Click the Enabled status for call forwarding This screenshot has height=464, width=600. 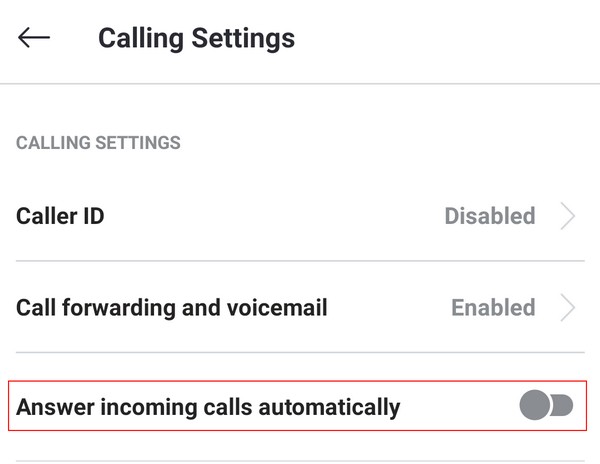tap(493, 308)
